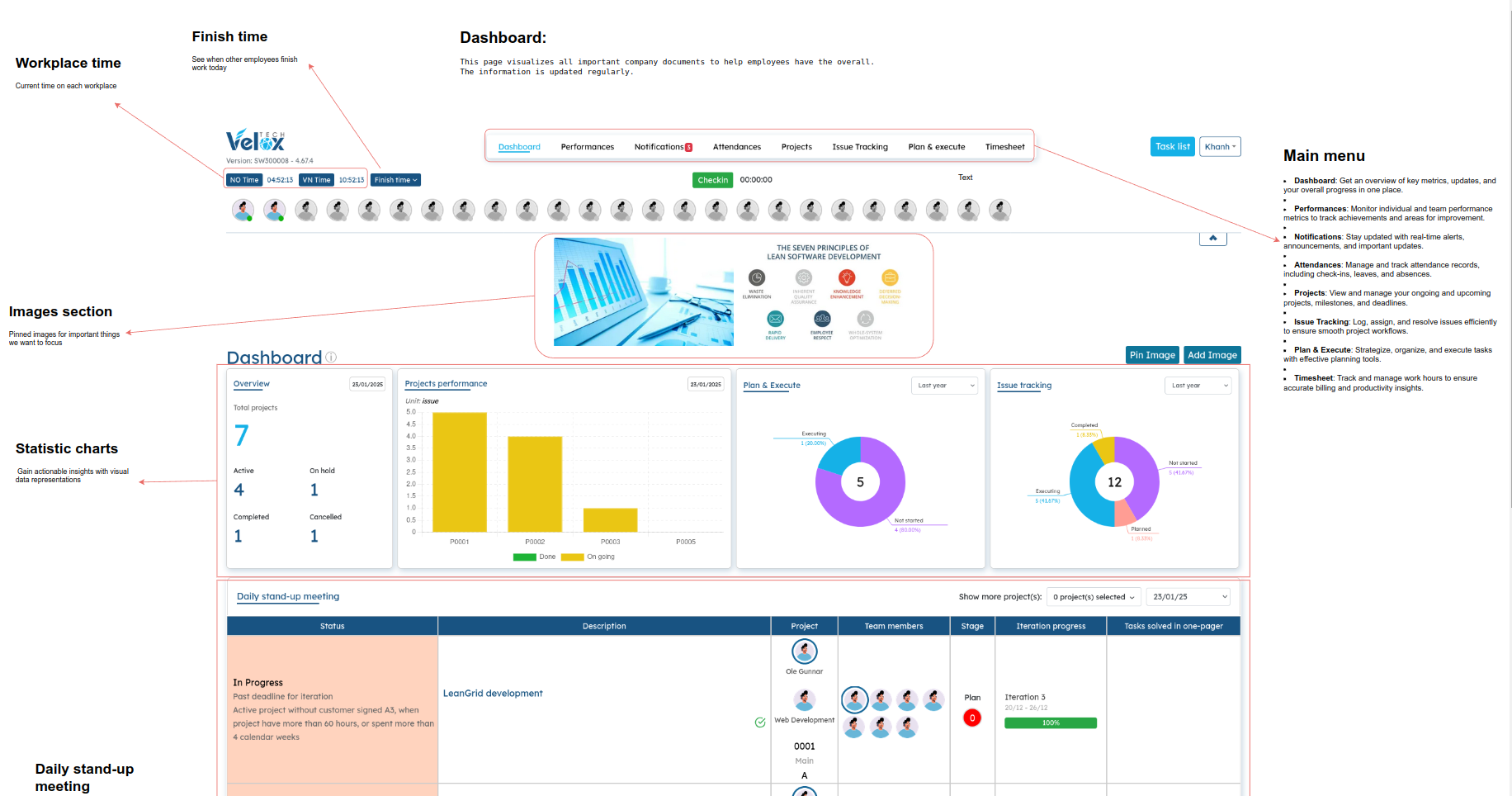This screenshot has width=1512, height=796.
Task: Go to the Issue Tracking tab
Action: click(x=859, y=147)
